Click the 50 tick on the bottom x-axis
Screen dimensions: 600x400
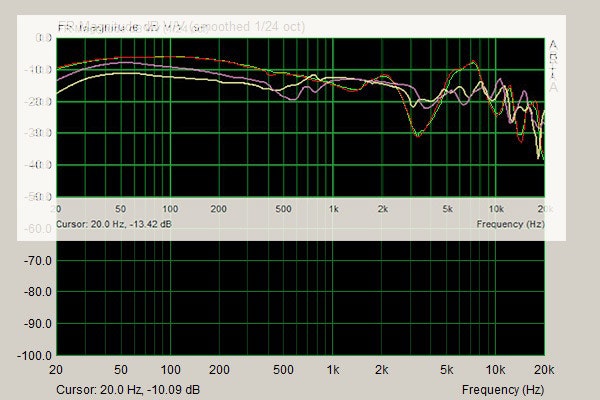point(121,370)
